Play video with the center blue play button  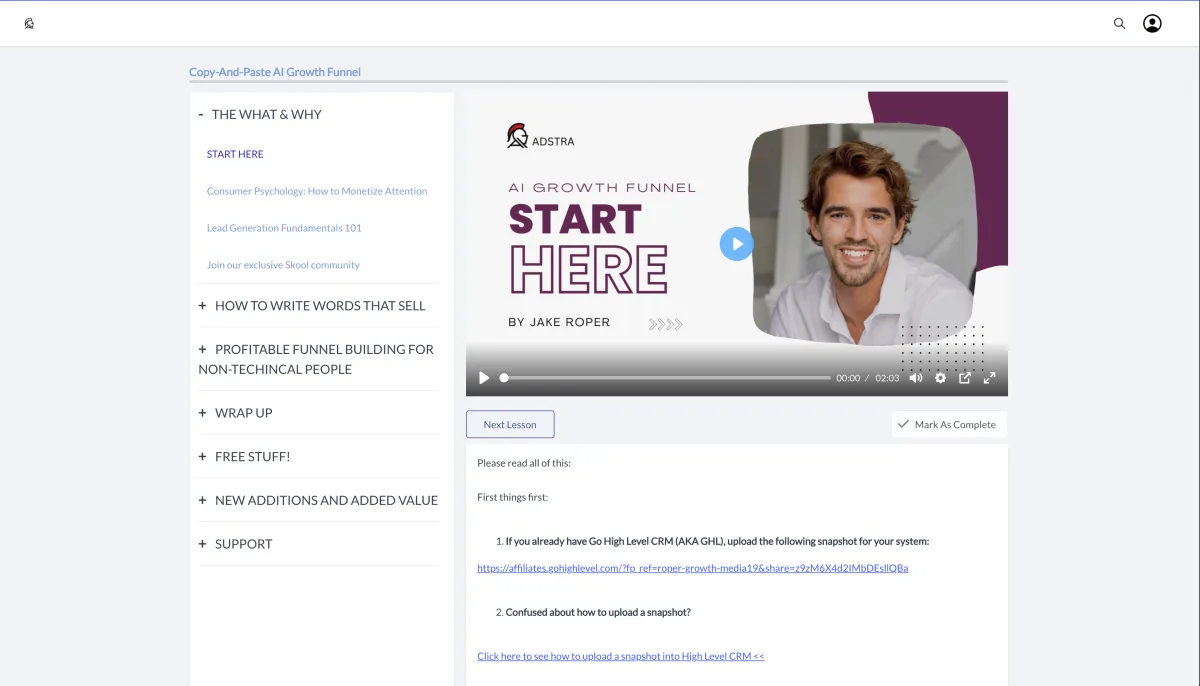click(737, 243)
